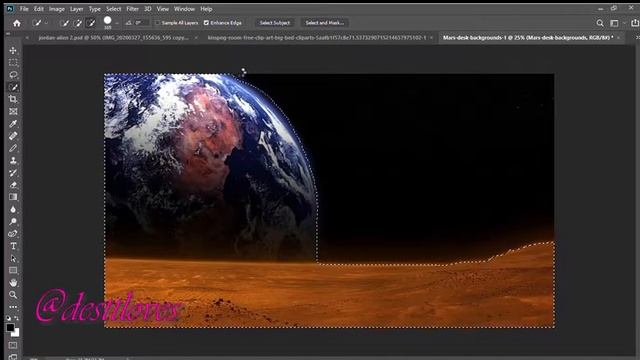
Task: Open the Image menu
Action: [57, 9]
